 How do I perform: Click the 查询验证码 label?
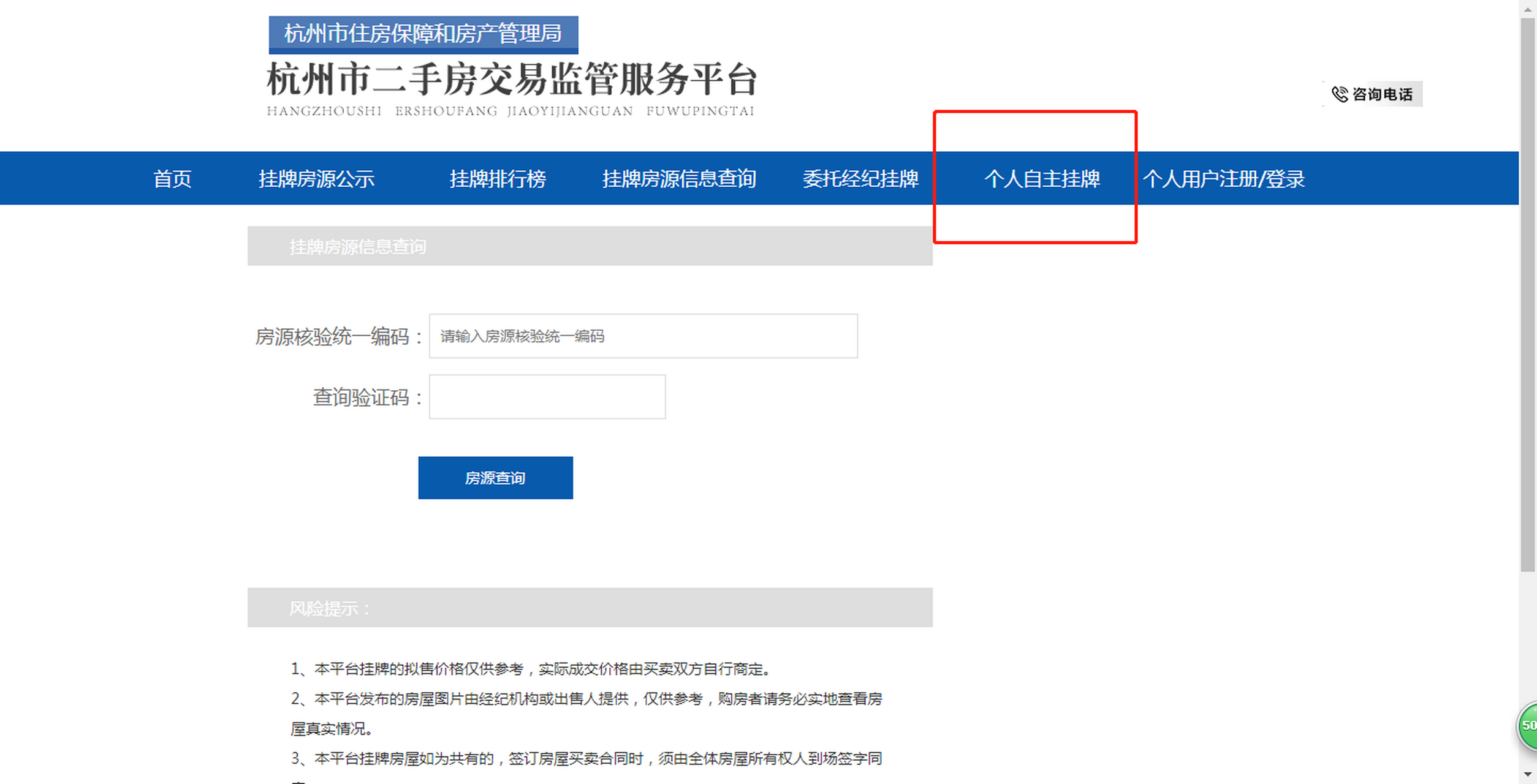(368, 398)
